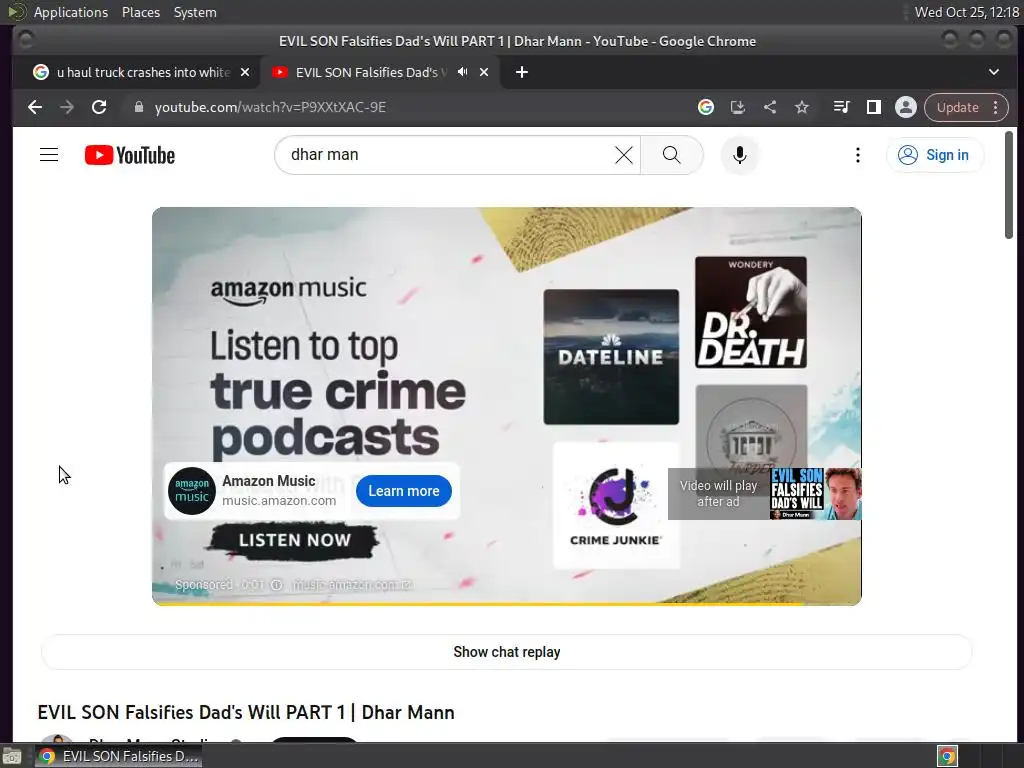This screenshot has height=768, width=1024.
Task: Click the Chrome Update button
Action: 957,107
